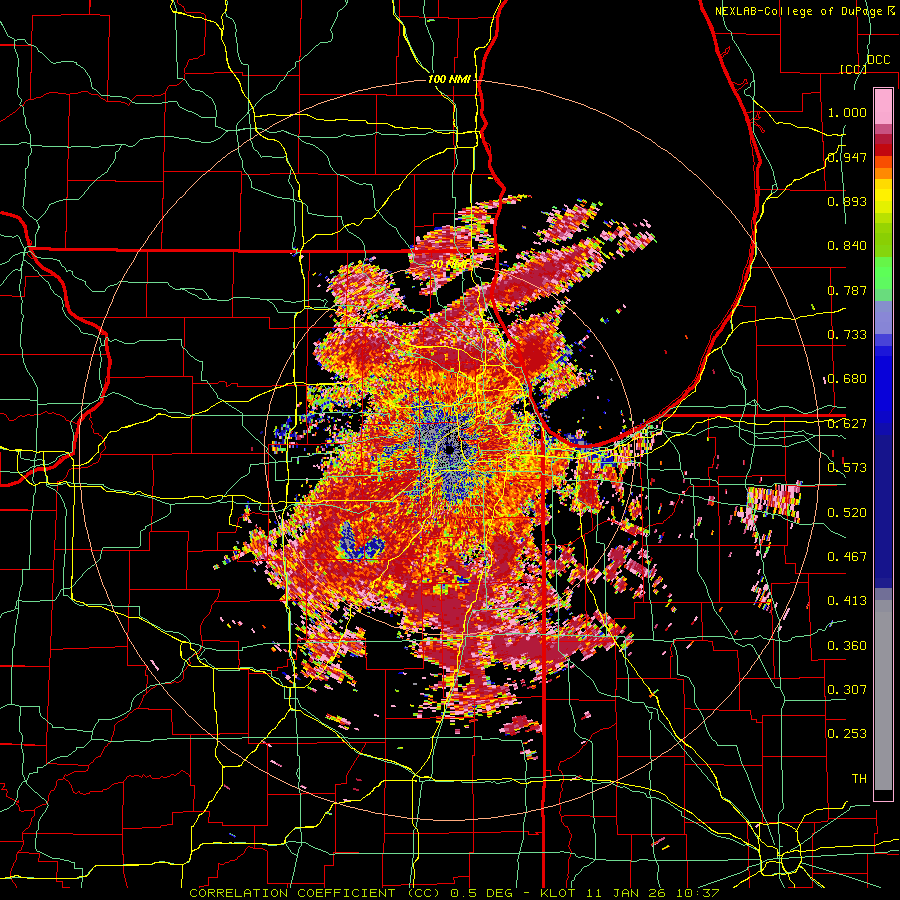Screen dimensions: 900x900
Task: Click the blue low-CC patch southwest of radar
Action: [361, 544]
